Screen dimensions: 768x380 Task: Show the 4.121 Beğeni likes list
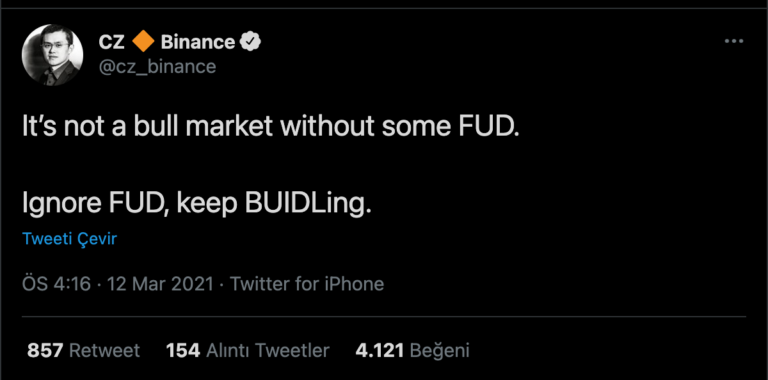tap(412, 350)
